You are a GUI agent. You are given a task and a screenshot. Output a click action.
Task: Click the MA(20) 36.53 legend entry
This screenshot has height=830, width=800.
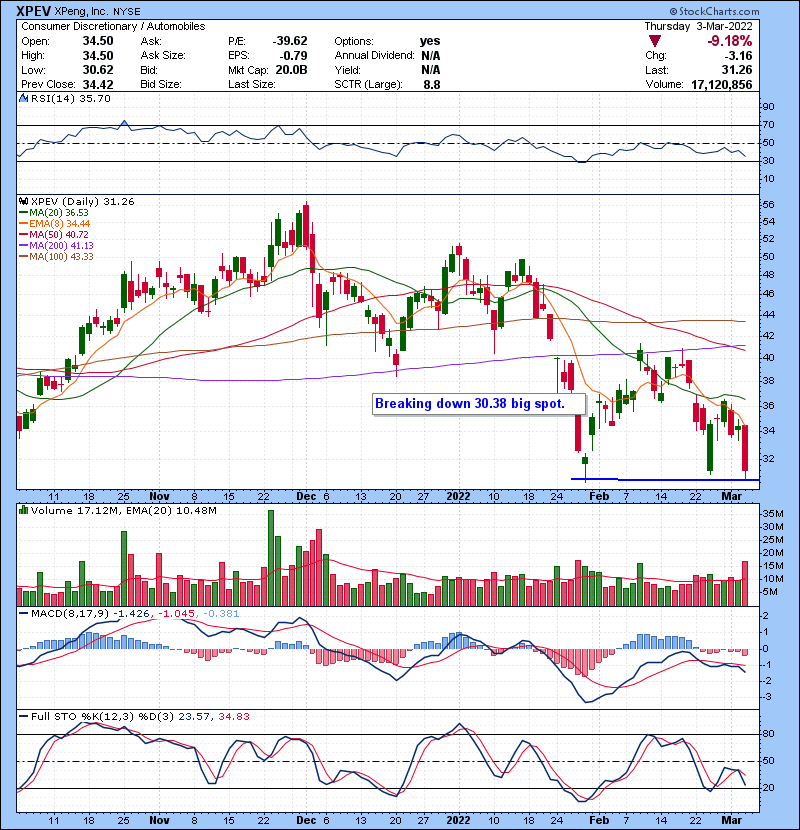coord(54,213)
